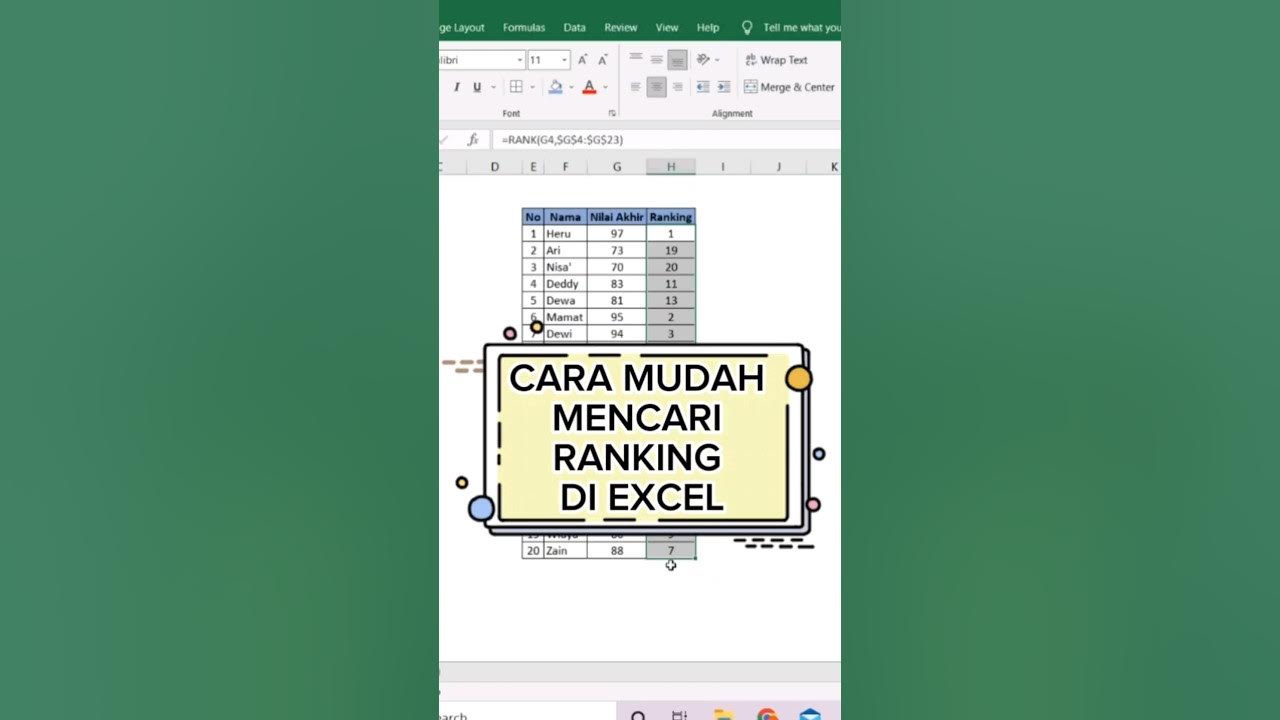Open the Font settings dialog launcher
1280x720 pixels.
click(612, 113)
